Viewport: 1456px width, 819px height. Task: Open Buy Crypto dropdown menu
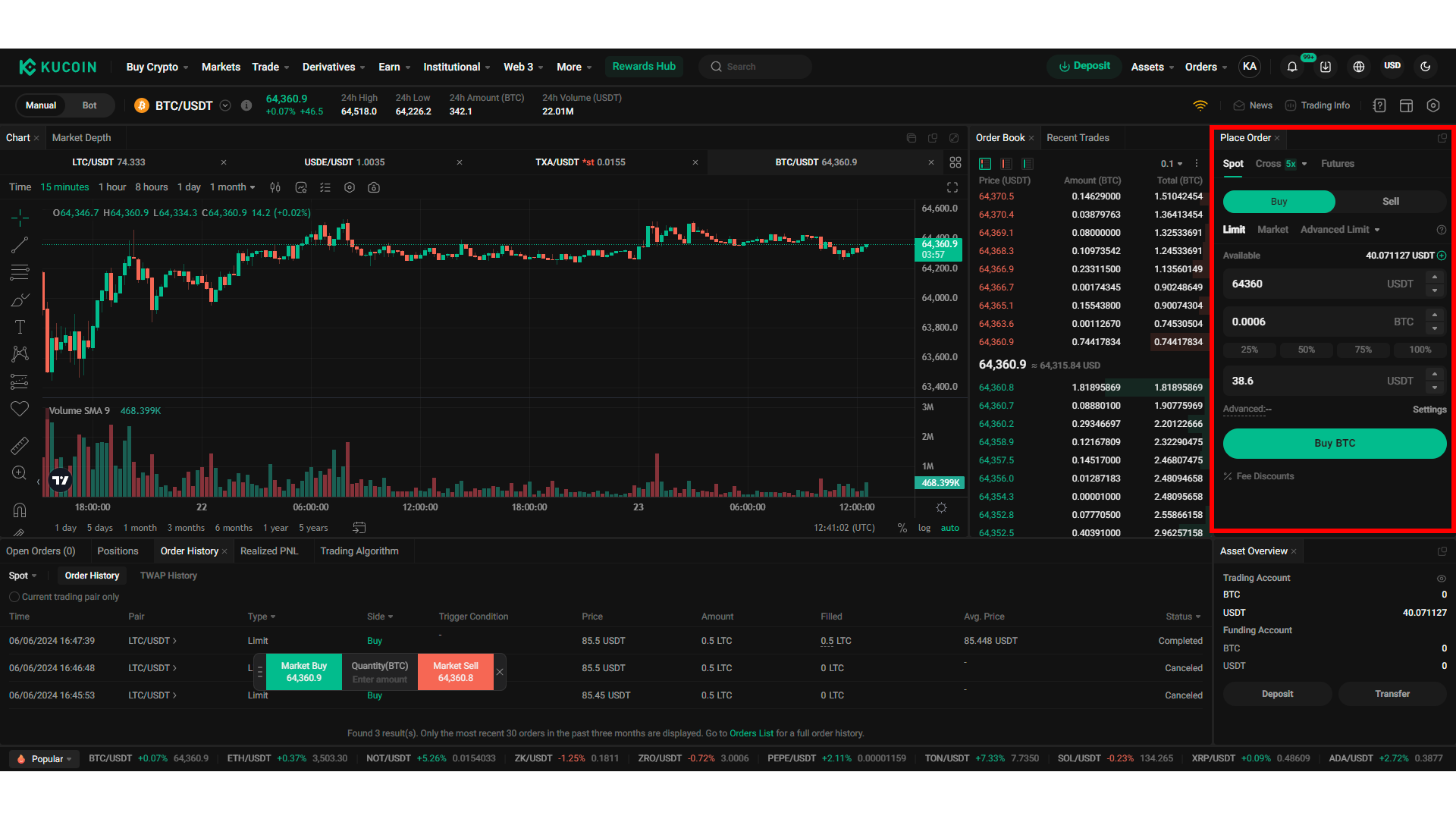coord(157,67)
